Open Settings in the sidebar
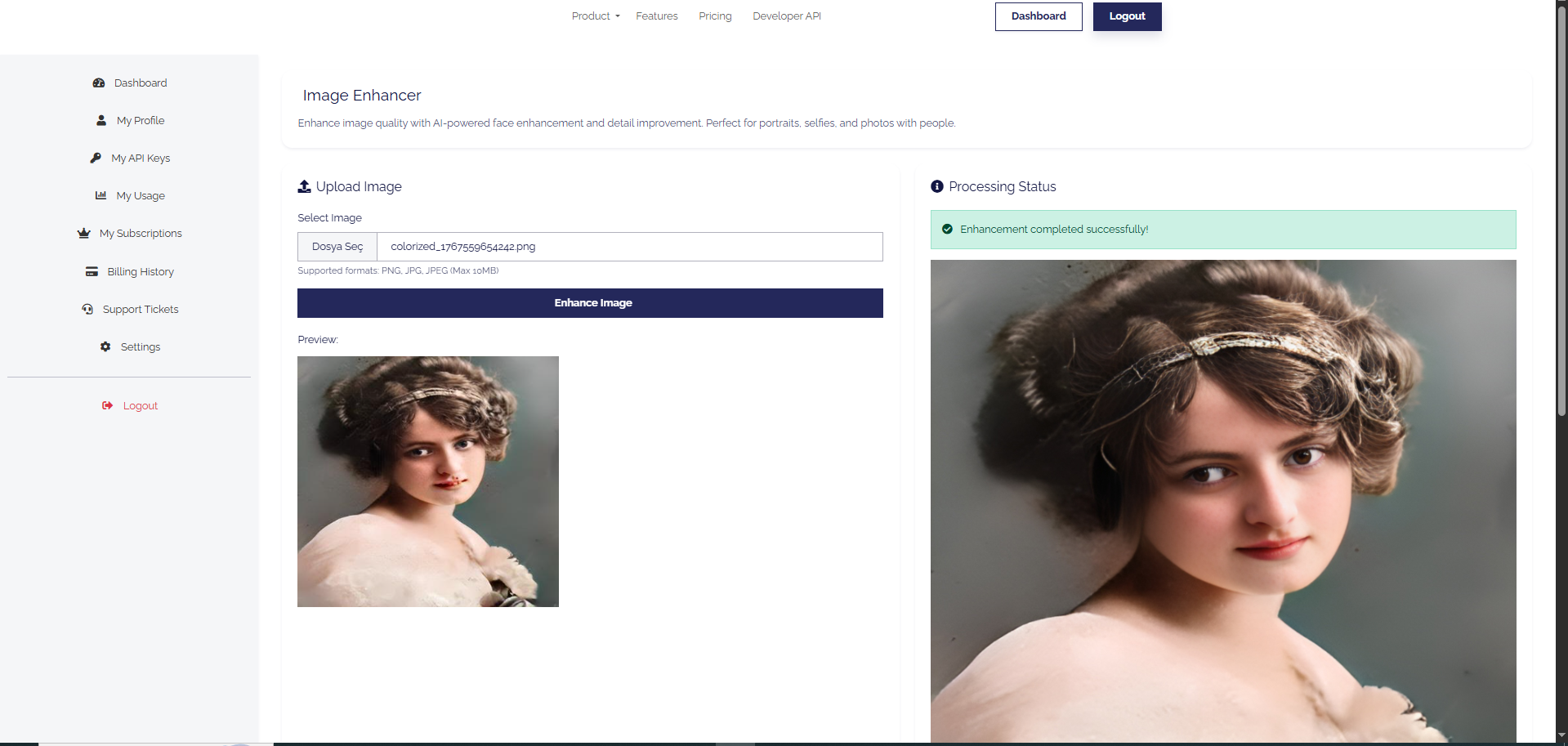This screenshot has width=1568, height=746. click(x=141, y=347)
